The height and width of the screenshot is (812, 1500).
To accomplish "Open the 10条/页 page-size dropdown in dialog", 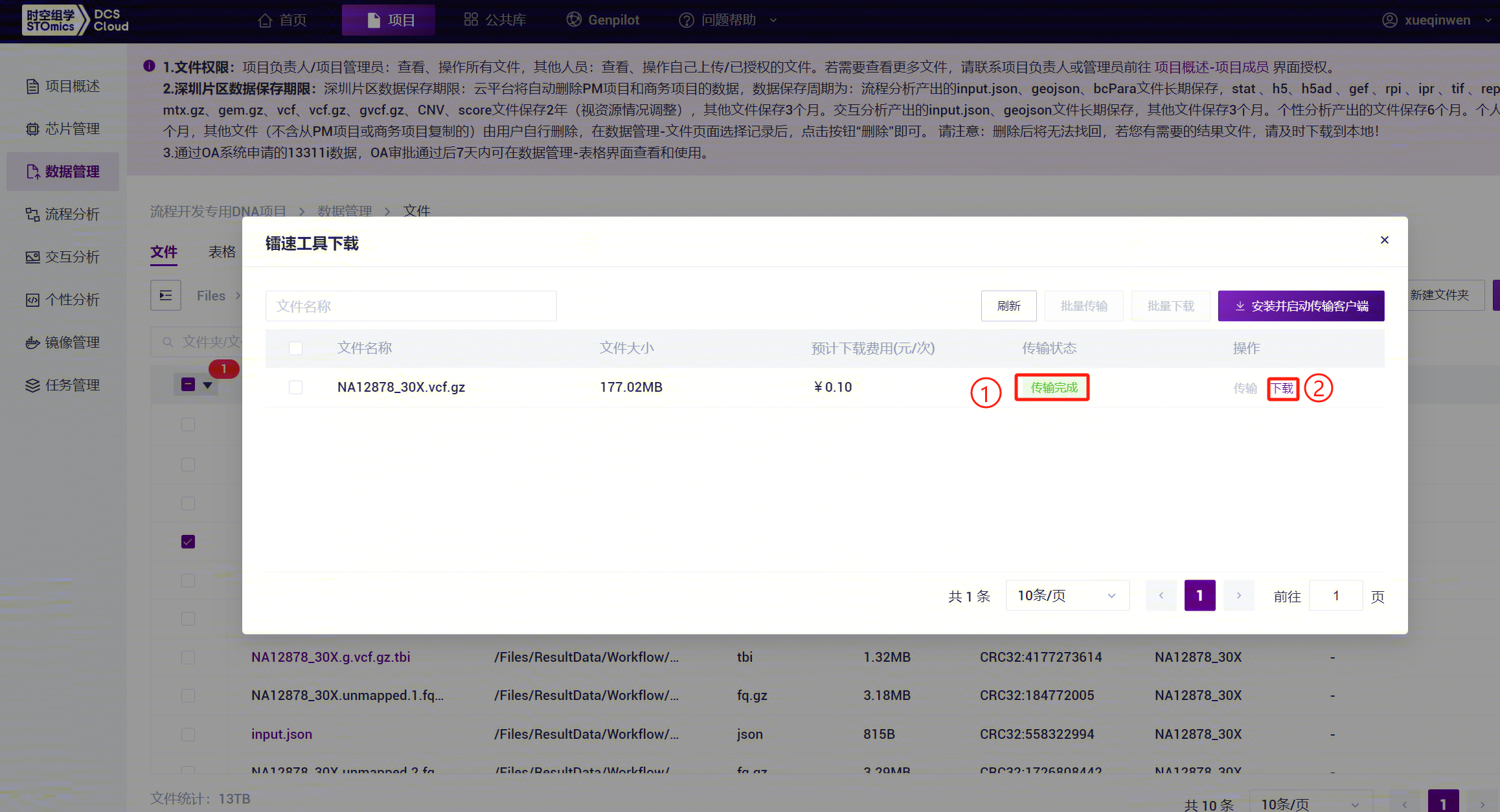I will pyautogui.click(x=1067, y=595).
